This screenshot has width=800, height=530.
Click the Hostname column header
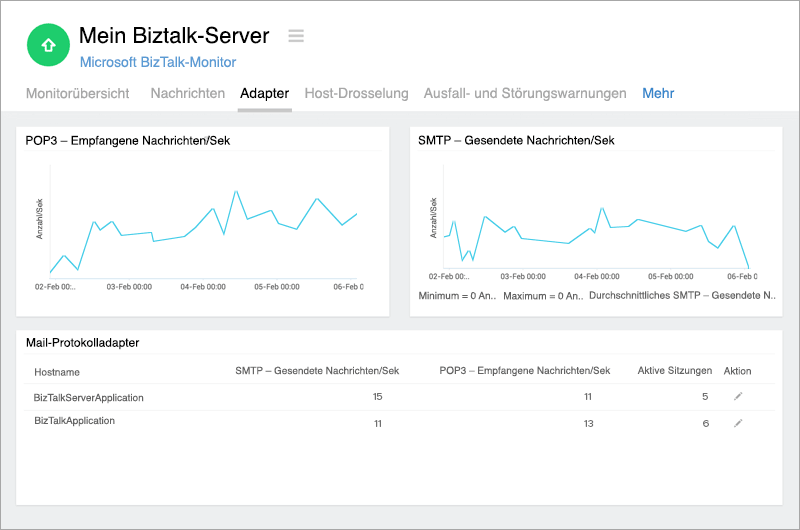[x=57, y=372]
